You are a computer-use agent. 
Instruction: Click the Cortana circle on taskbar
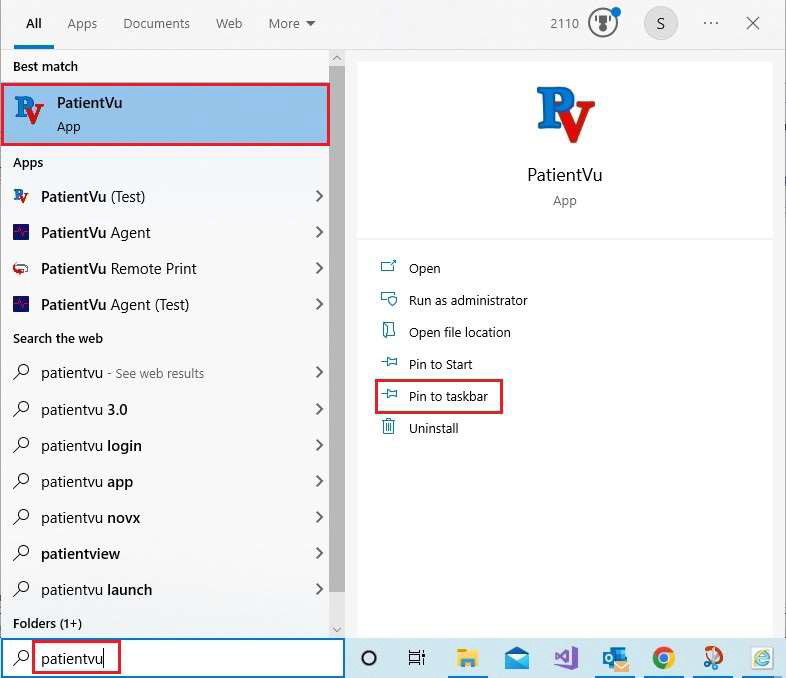tap(369, 658)
